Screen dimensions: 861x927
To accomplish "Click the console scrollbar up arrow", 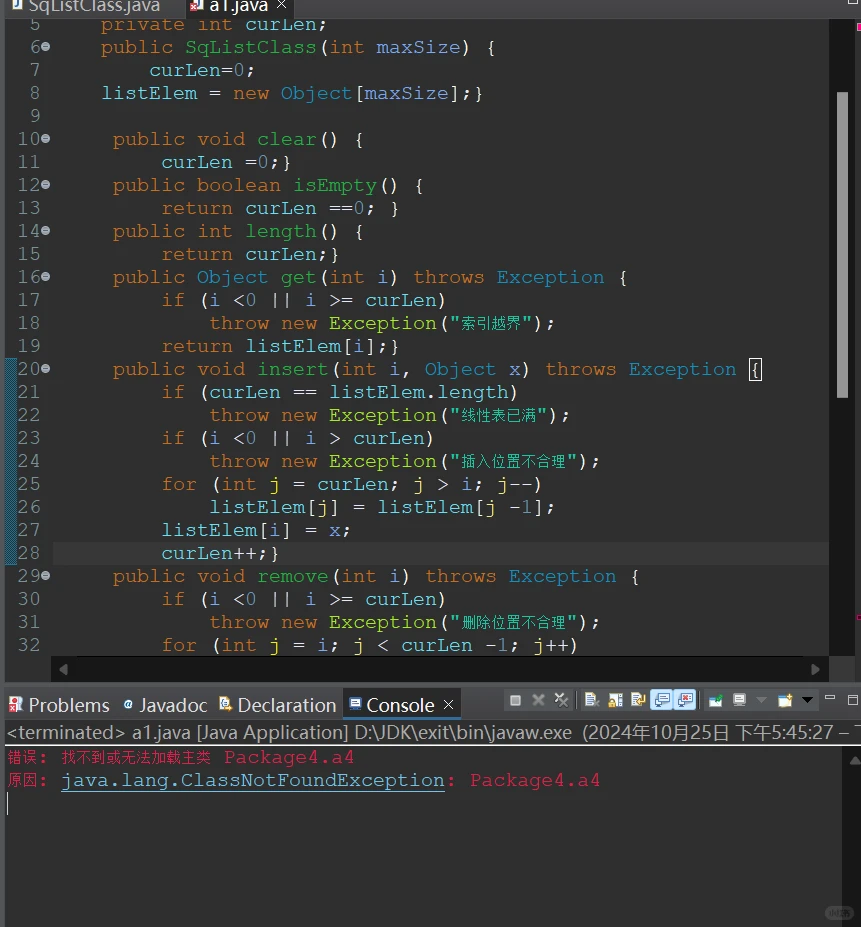I will pos(854,761).
